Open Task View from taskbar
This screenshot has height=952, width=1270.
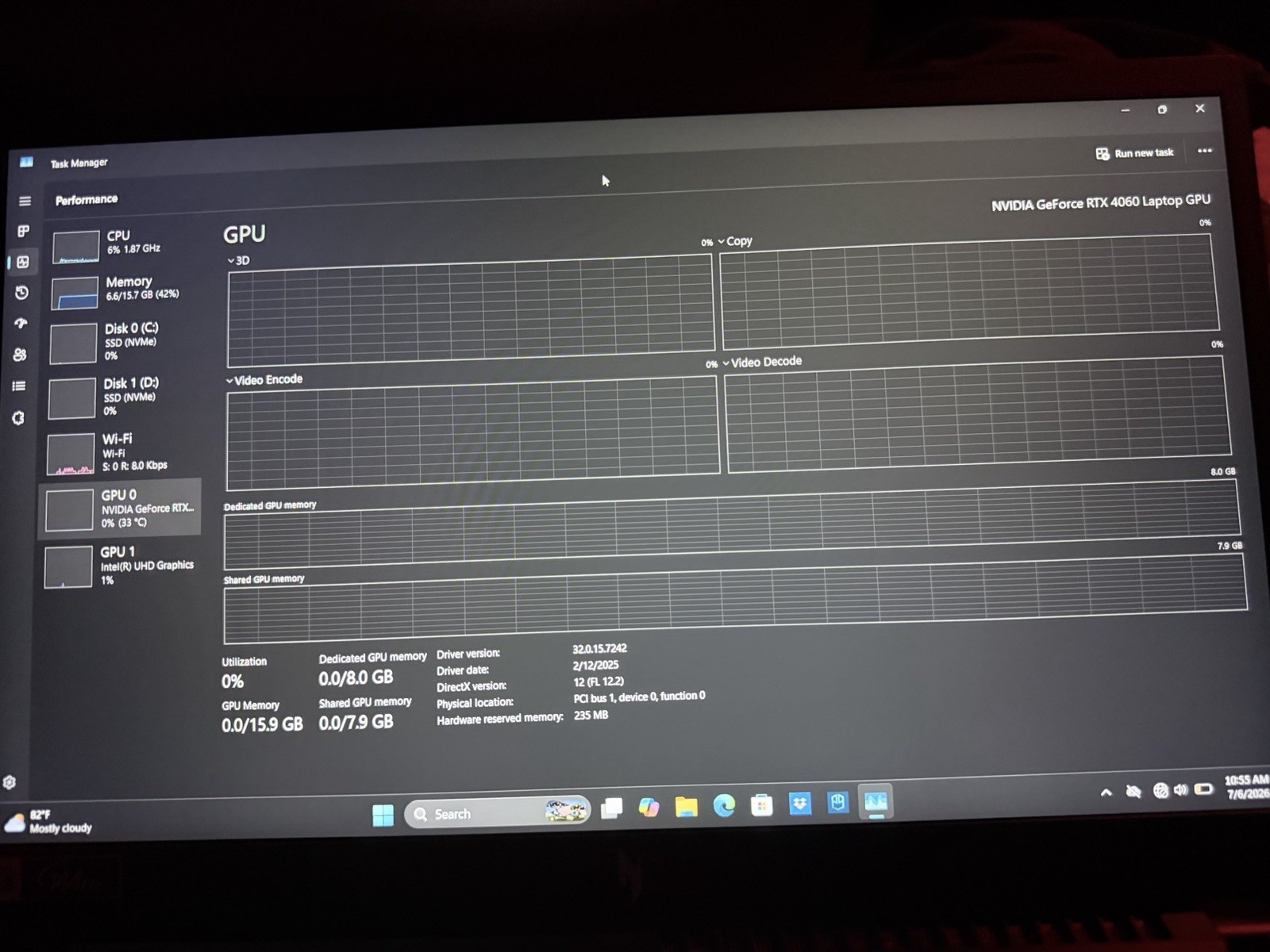pos(611,808)
